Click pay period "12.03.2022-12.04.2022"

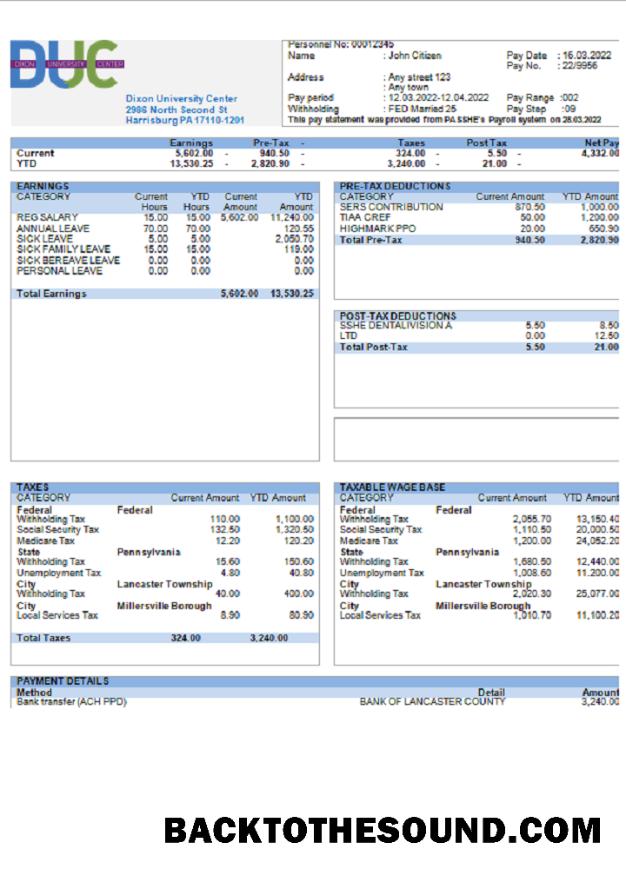click(438, 98)
